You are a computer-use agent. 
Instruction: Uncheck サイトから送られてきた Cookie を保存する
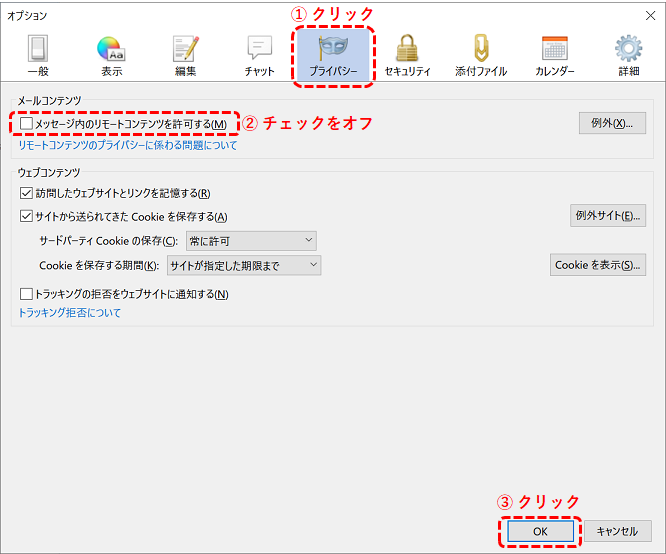pos(26,217)
